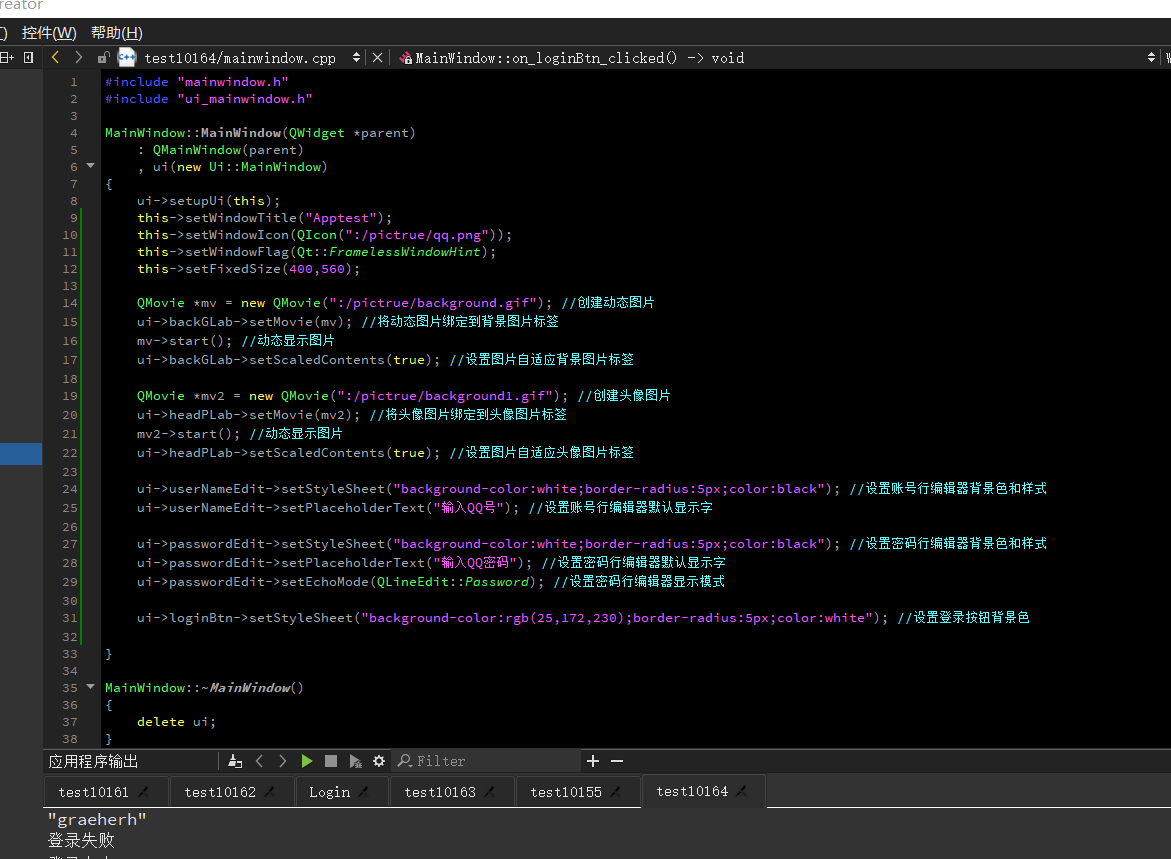Click the "delete ui;" code line
1171x859 pixels.
(x=176, y=722)
